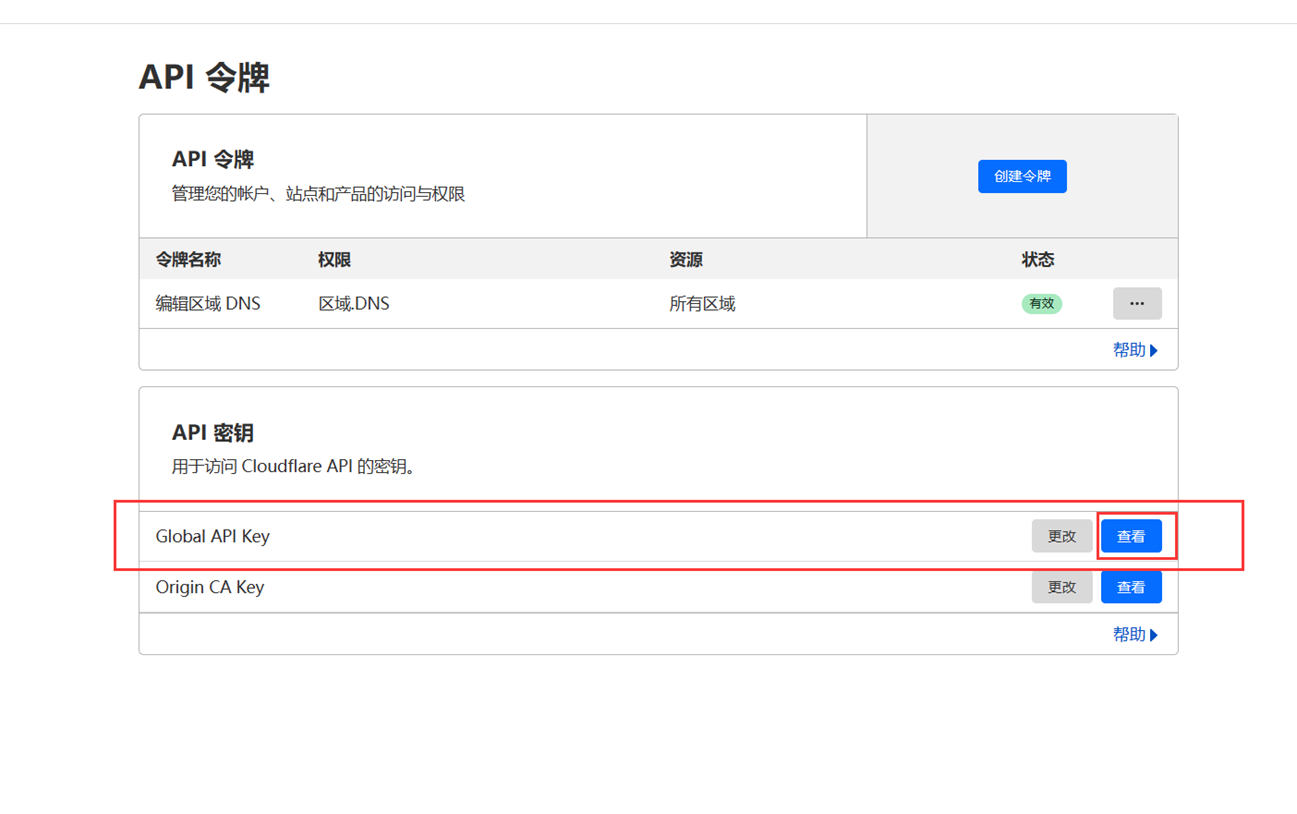Open 帮助 link in the API 令牌 panel
The height and width of the screenshot is (814, 1297).
(1134, 350)
